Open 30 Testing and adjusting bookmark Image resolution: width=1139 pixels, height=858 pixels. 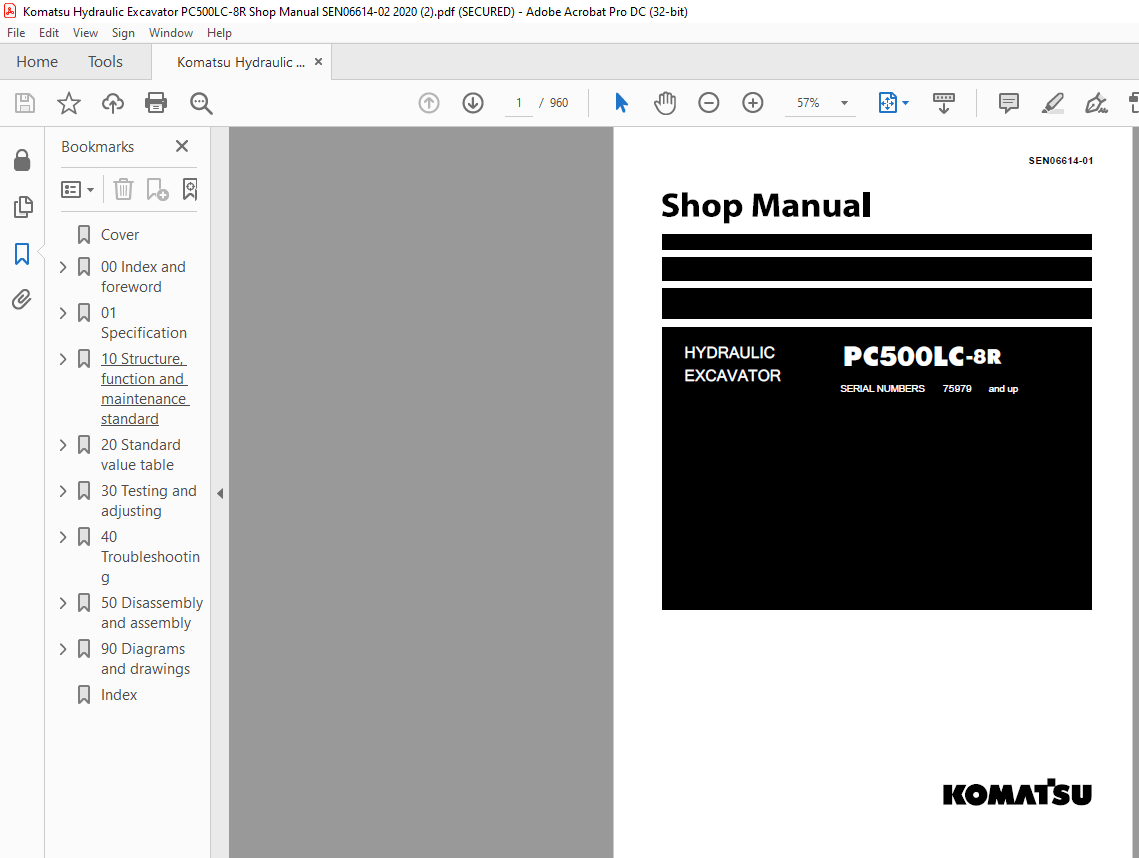(x=149, y=501)
